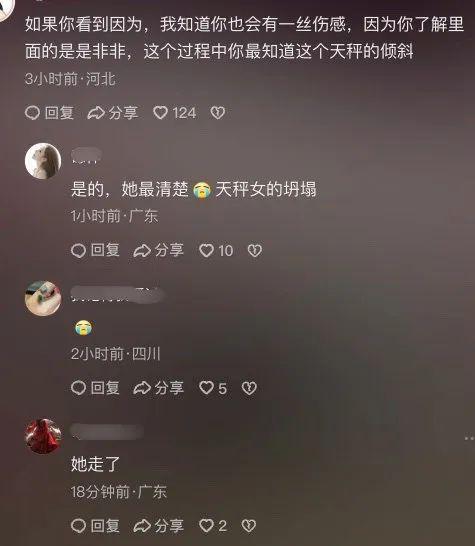Share the comment from 四川
475x546 pixels.
(x=158, y=388)
